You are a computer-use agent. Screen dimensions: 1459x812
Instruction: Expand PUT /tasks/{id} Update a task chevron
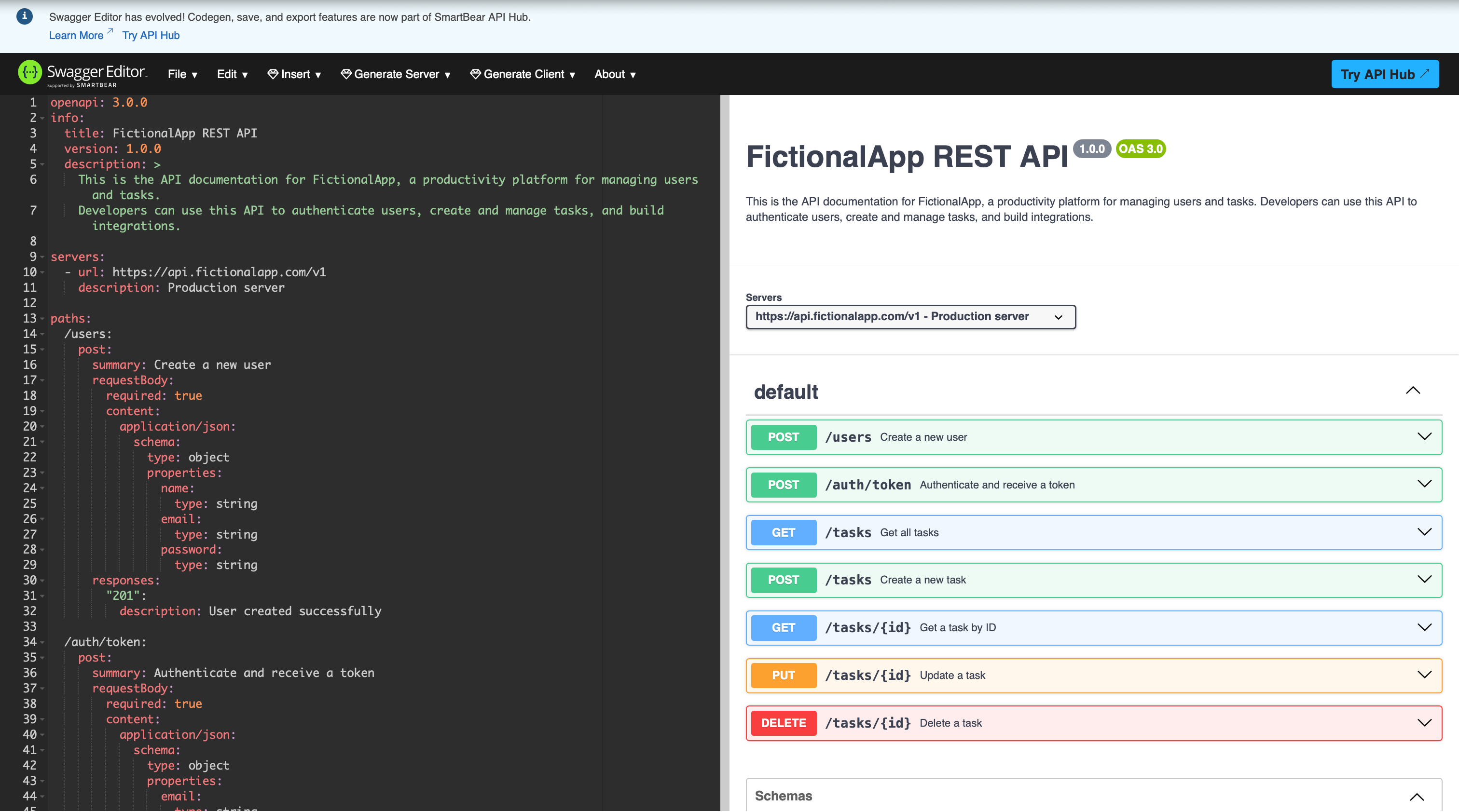[1424, 675]
